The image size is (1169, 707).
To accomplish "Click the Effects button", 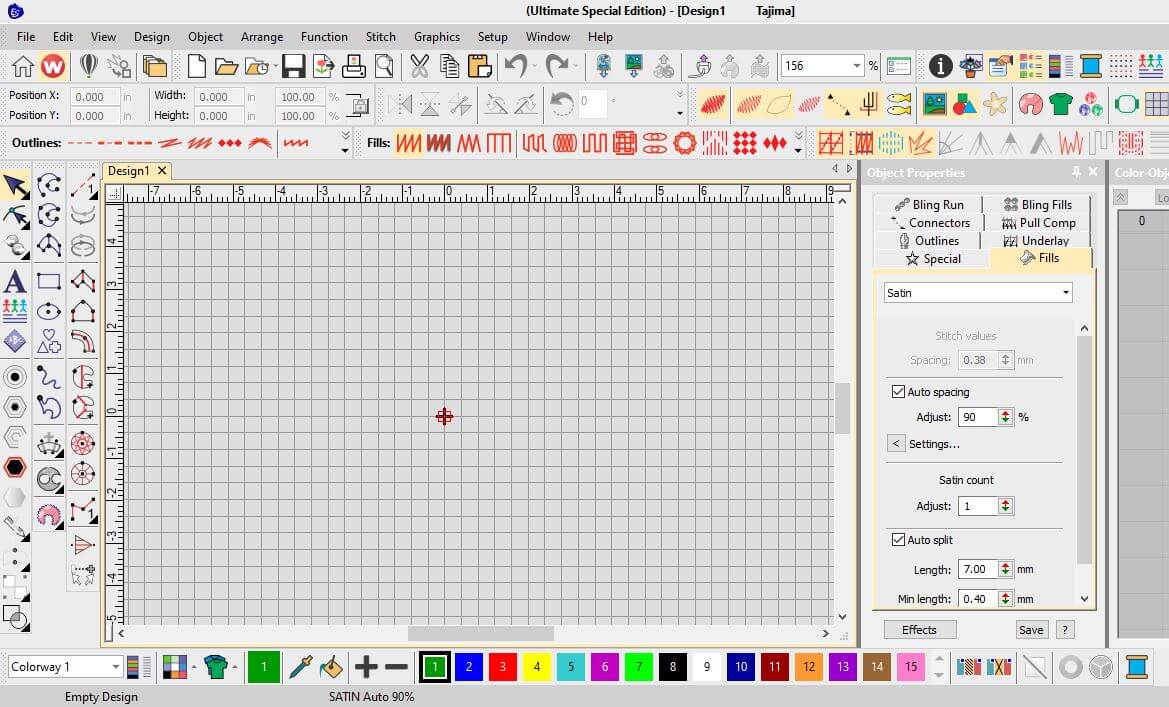I will click(919, 629).
